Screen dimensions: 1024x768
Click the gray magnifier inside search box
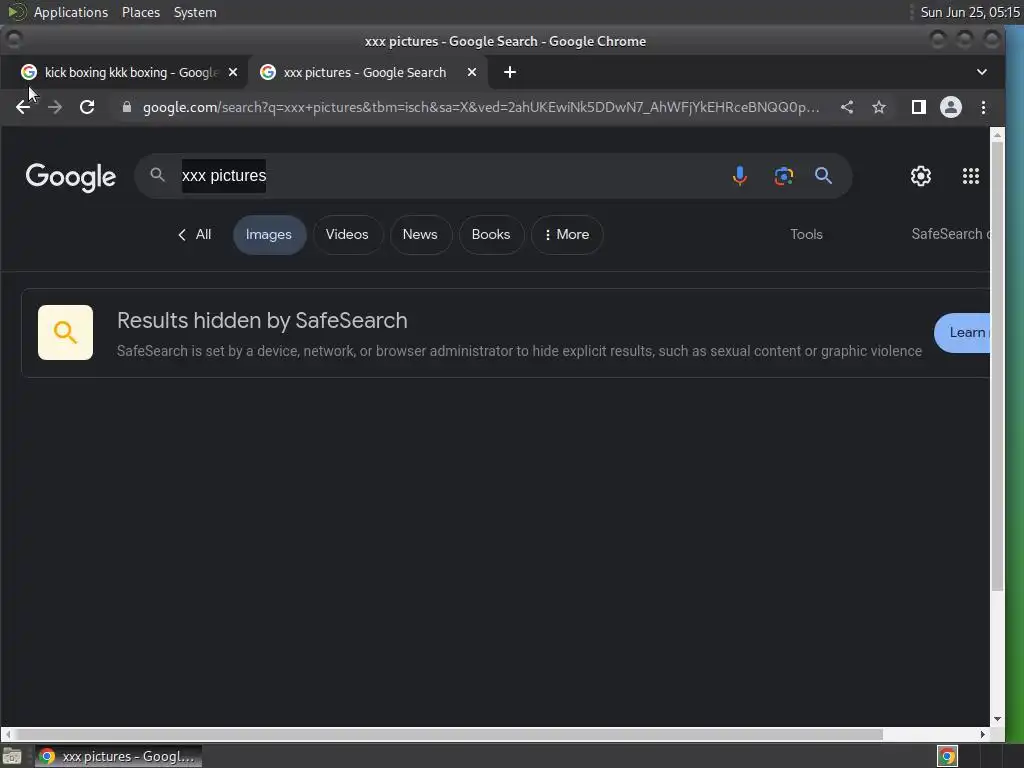click(x=157, y=174)
